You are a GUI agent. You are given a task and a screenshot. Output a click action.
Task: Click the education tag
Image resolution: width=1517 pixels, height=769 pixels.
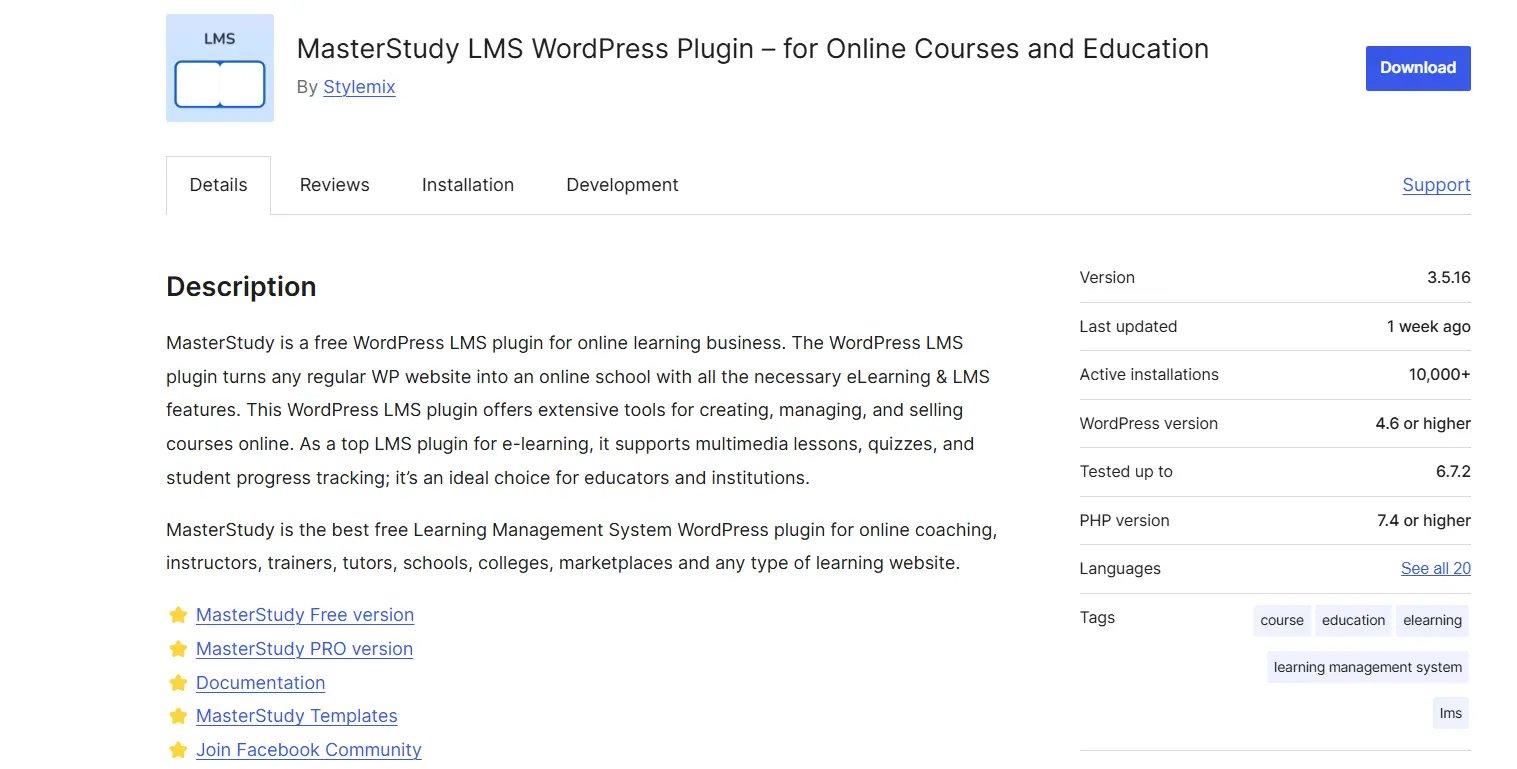(x=1352, y=620)
